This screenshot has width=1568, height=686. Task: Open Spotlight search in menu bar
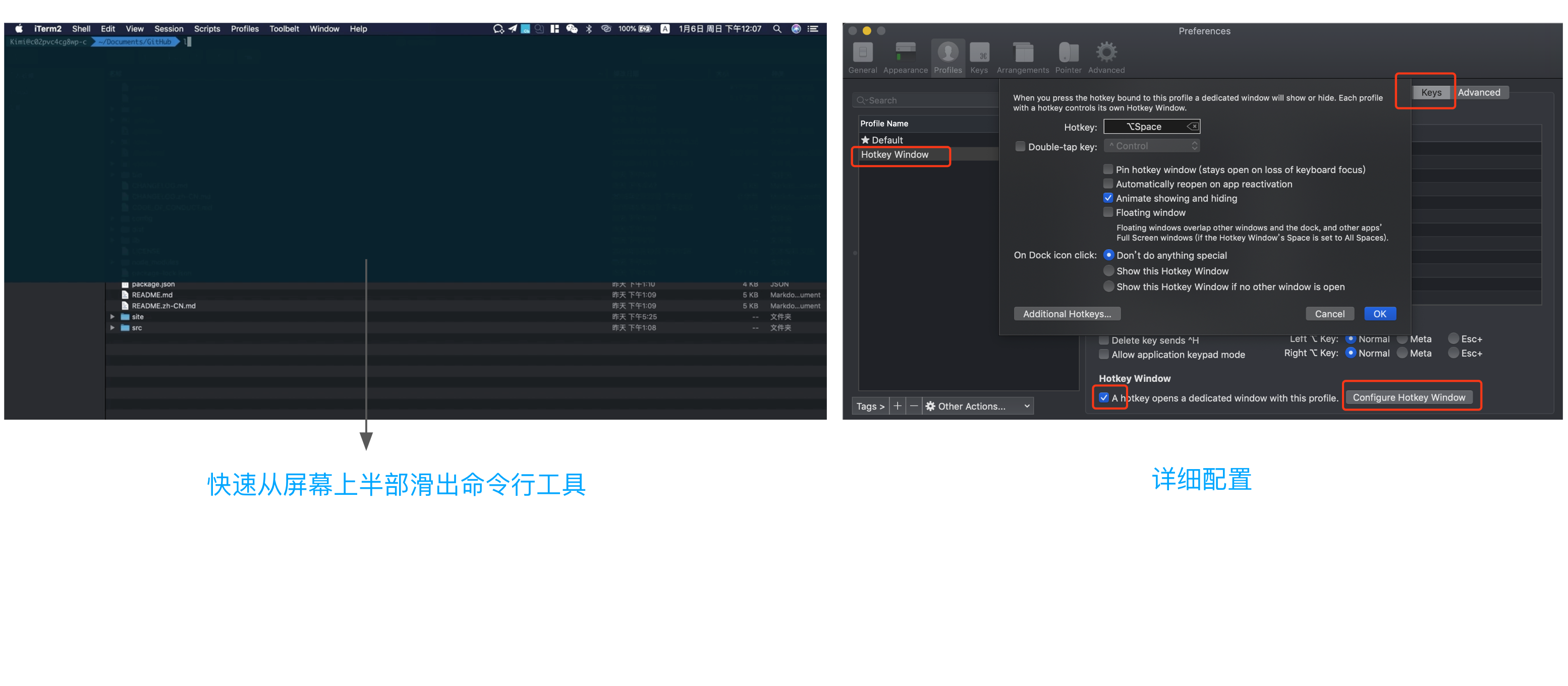(777, 29)
